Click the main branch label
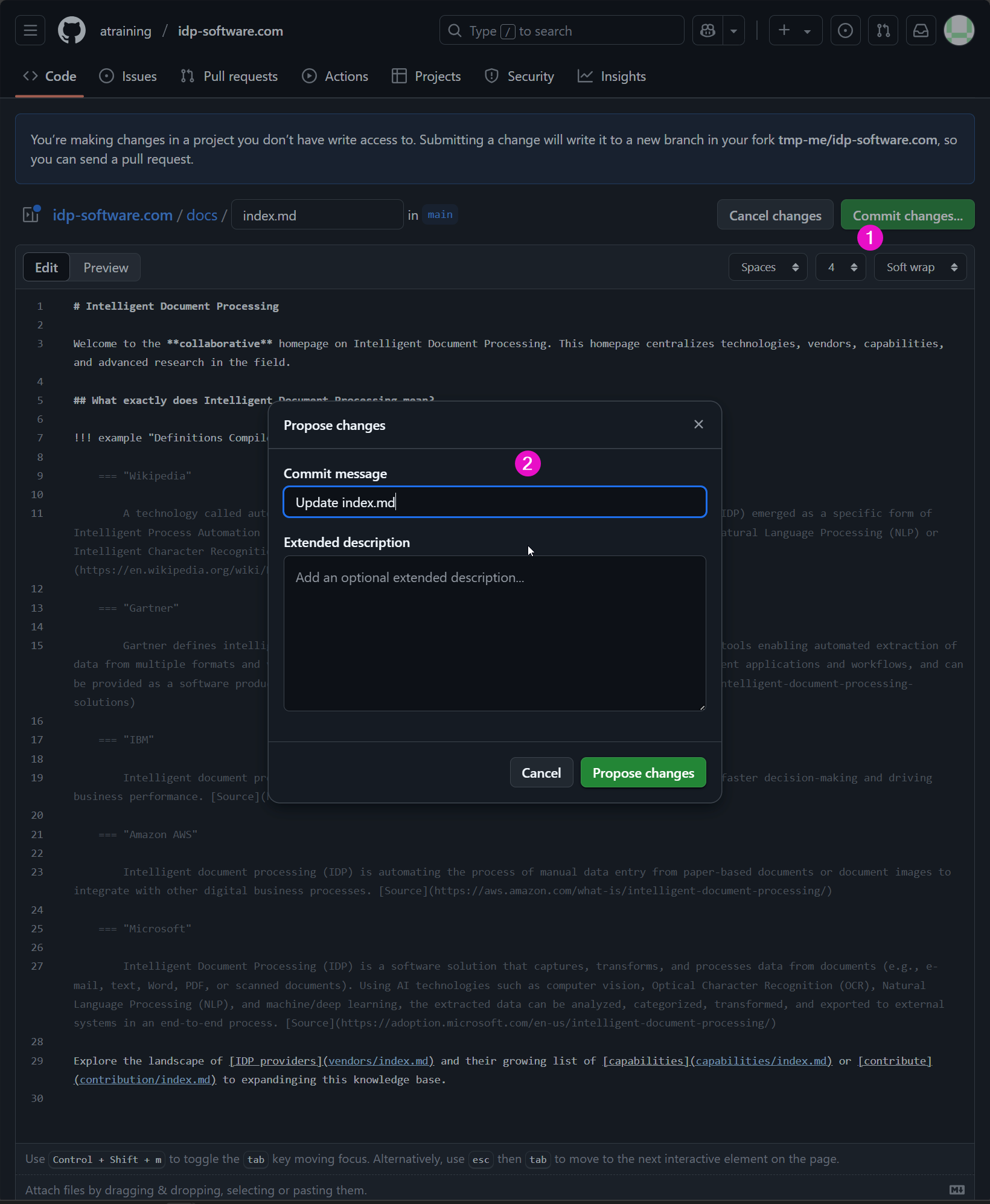Viewport: 990px width, 1204px height. pyautogui.click(x=440, y=214)
